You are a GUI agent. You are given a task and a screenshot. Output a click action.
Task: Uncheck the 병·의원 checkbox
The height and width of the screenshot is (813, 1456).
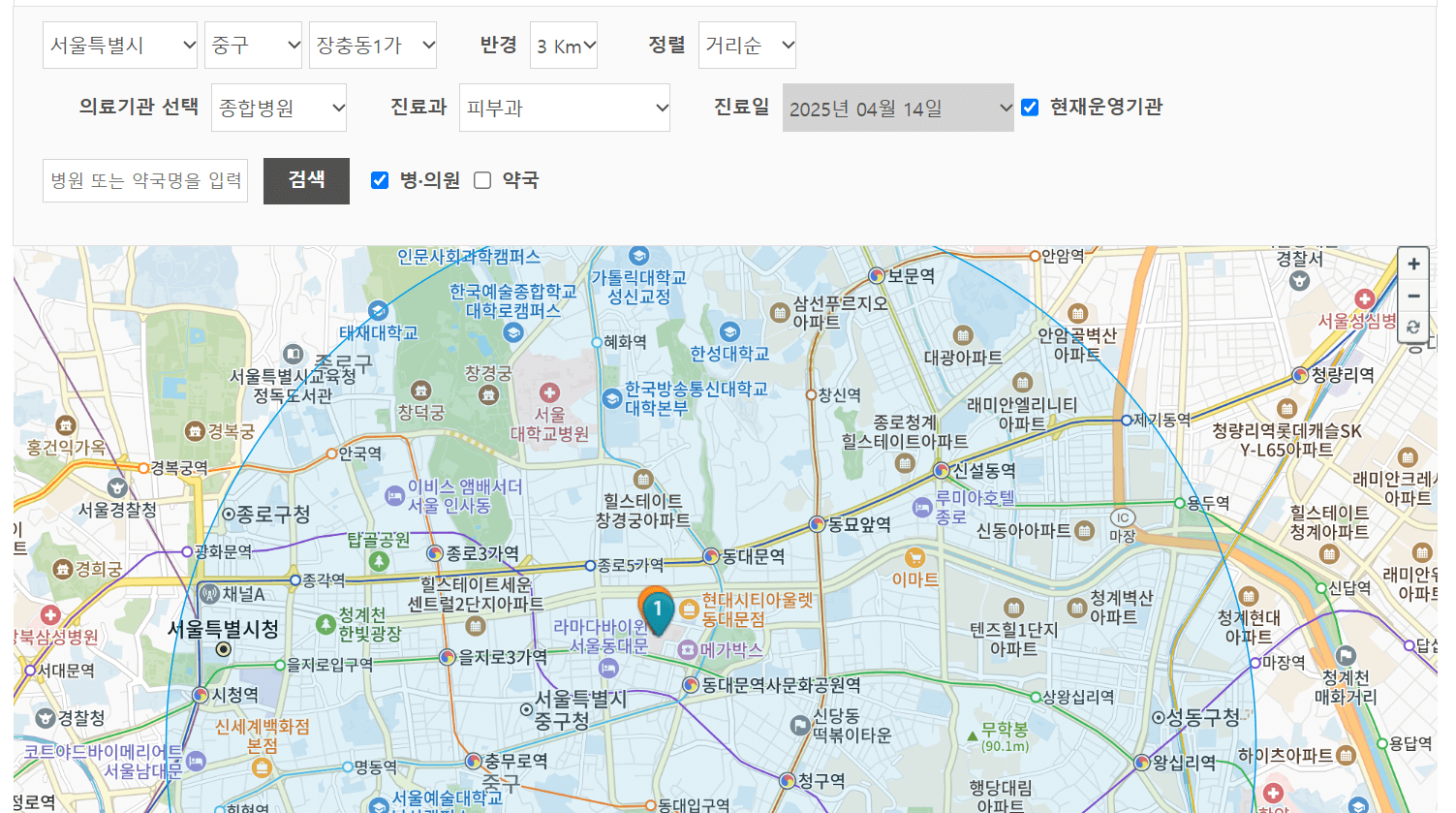pyautogui.click(x=379, y=180)
